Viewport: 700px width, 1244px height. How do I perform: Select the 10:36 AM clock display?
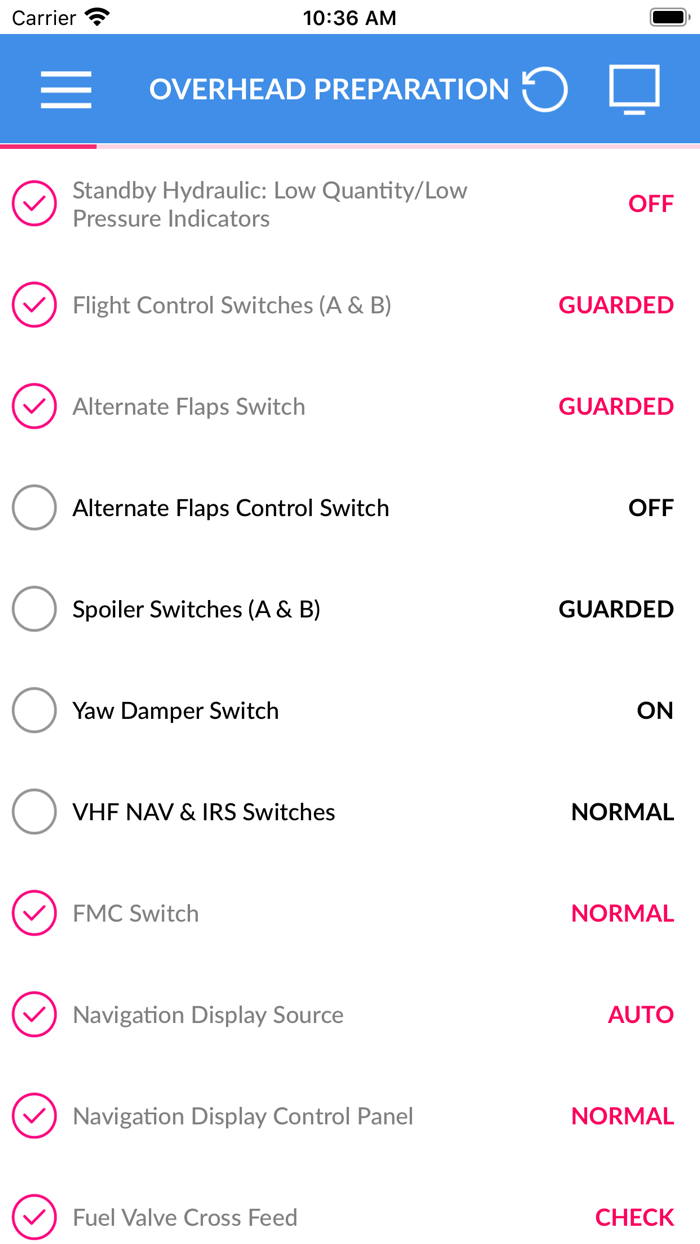(349, 16)
